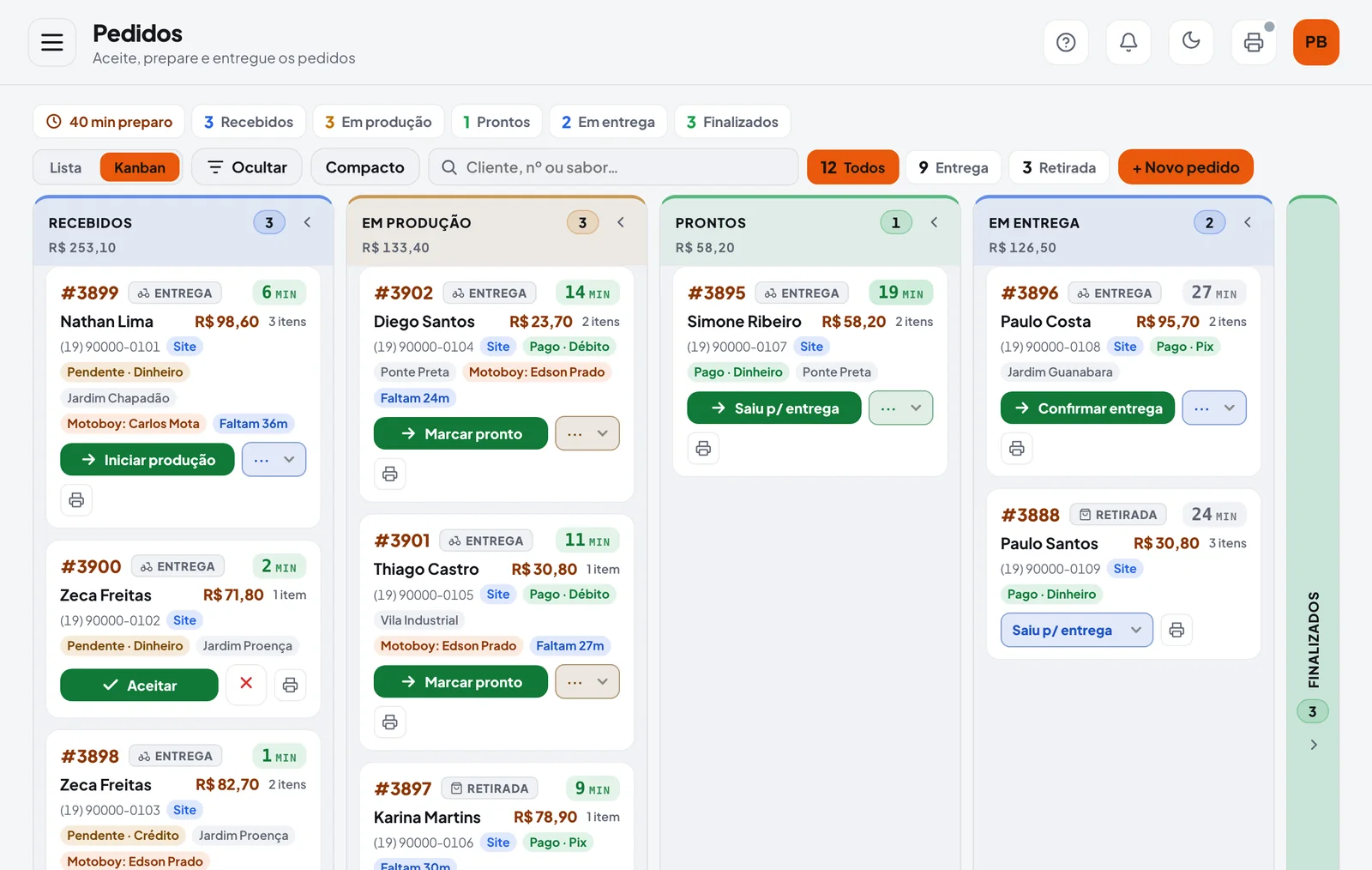Viewport: 1372px width, 870px height.
Task: Filter orders by Entrega
Action: (954, 167)
